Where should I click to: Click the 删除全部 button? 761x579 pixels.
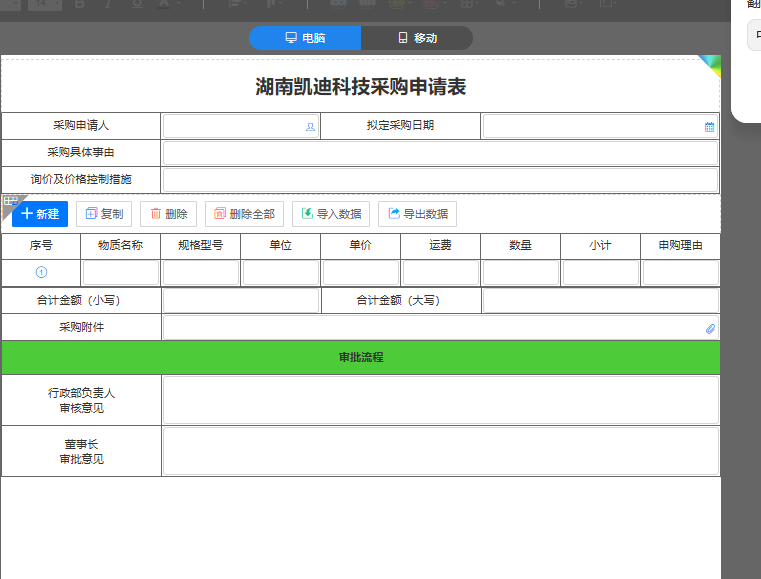244,214
